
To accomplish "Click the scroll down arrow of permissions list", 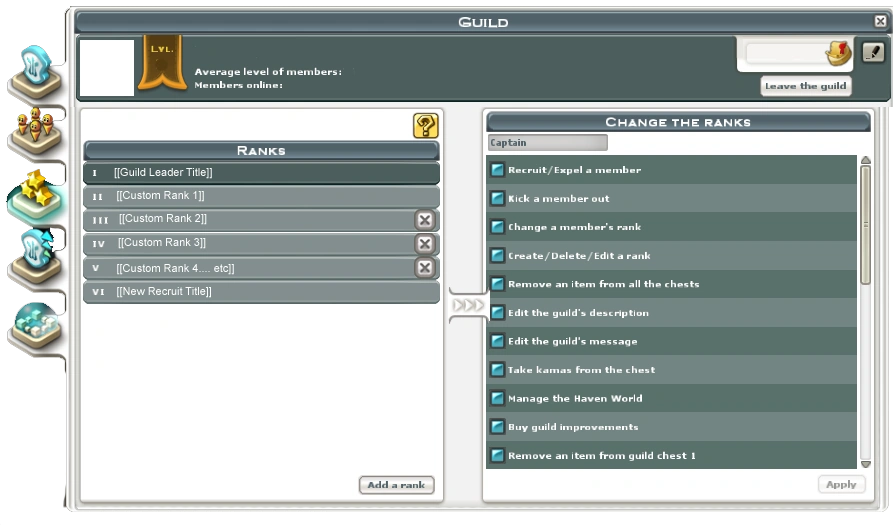I will point(866,464).
